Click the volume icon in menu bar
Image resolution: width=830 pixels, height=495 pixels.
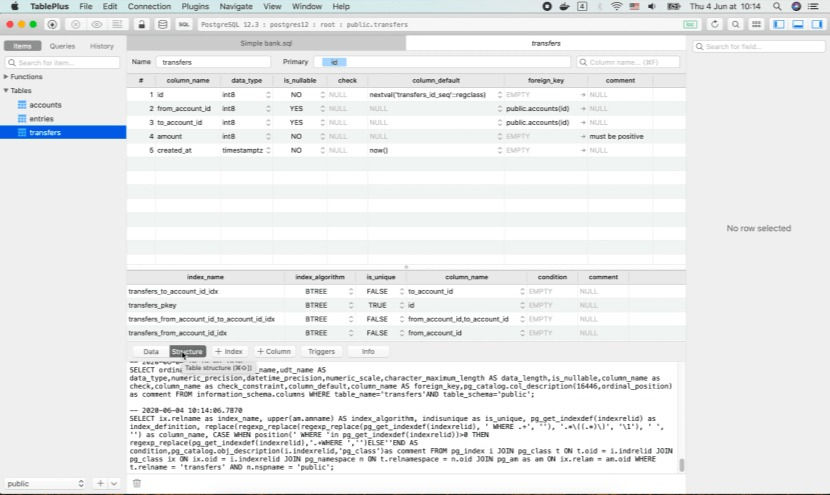click(652, 6)
